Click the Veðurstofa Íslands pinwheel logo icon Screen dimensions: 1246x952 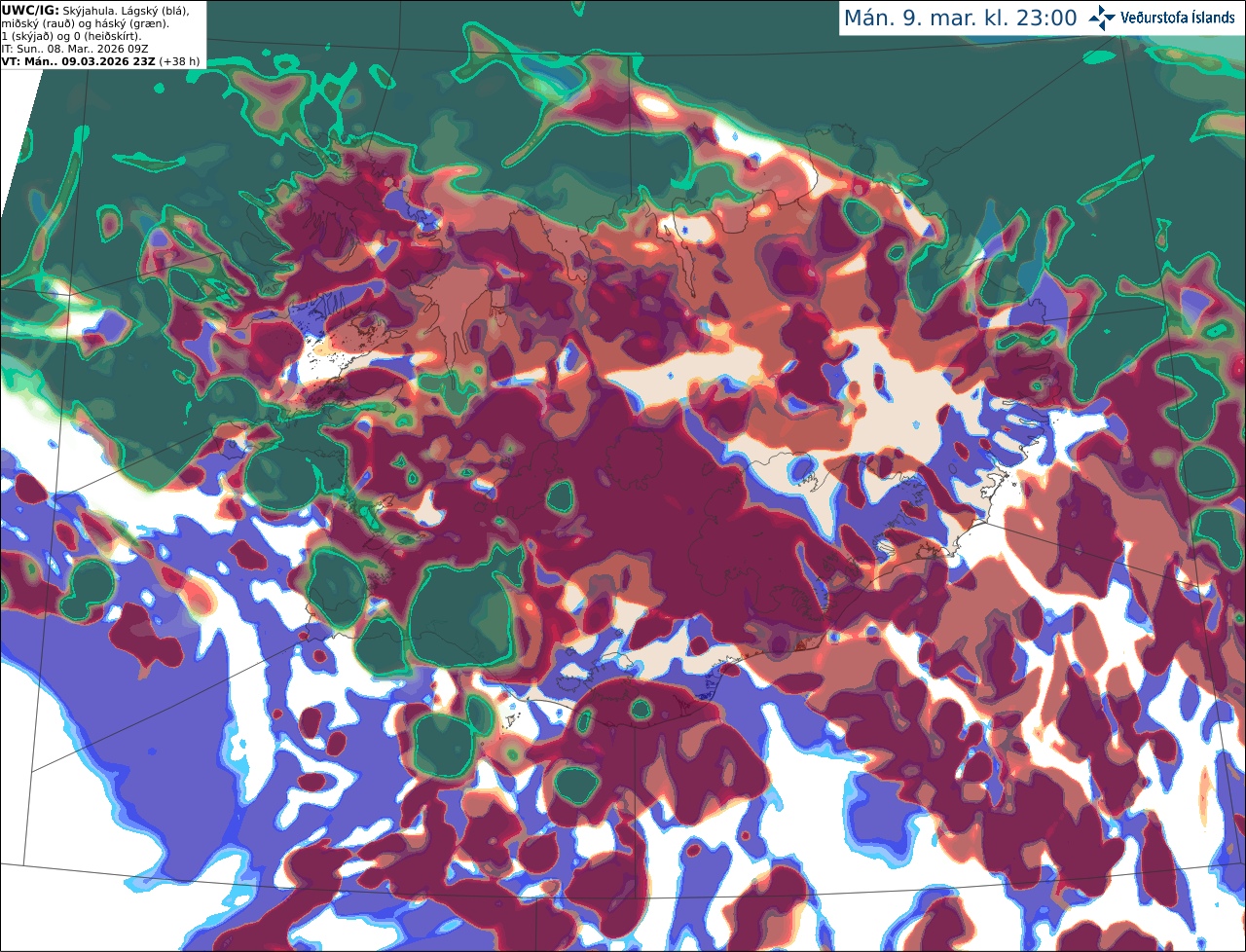click(x=1102, y=18)
